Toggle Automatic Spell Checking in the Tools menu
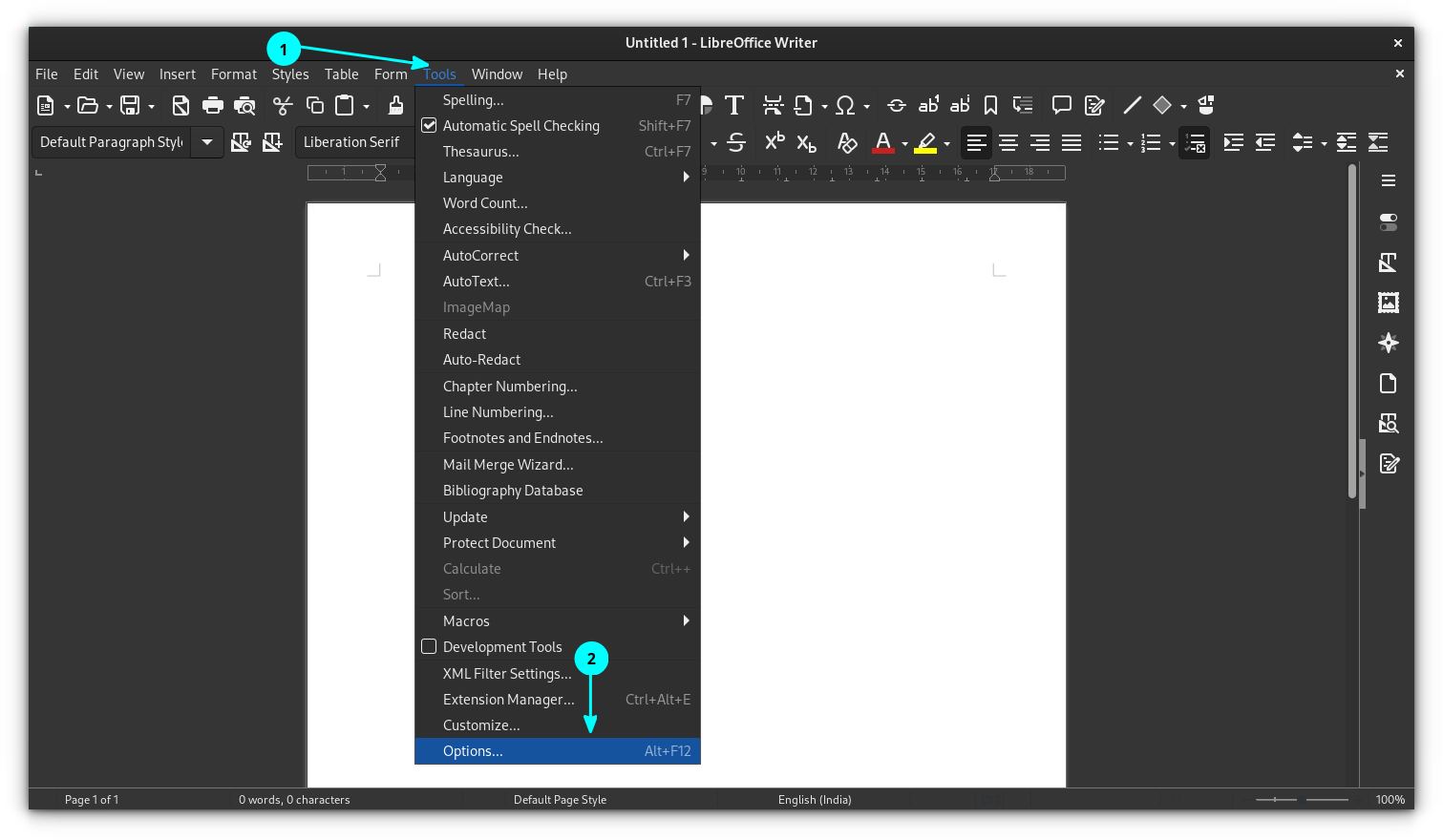Image resolution: width=1443 pixels, height=840 pixels. [x=521, y=125]
